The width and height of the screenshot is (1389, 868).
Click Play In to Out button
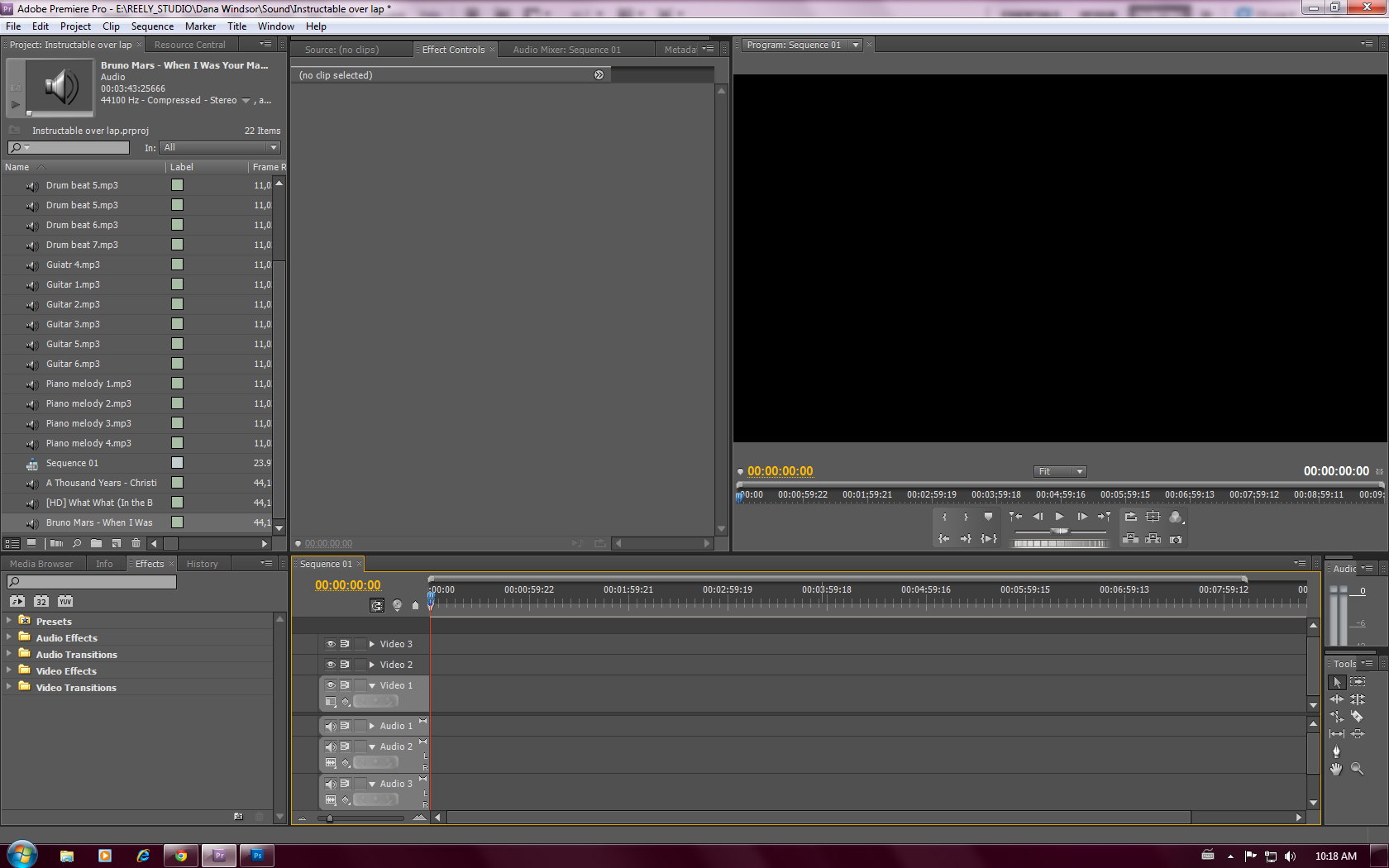(989, 539)
